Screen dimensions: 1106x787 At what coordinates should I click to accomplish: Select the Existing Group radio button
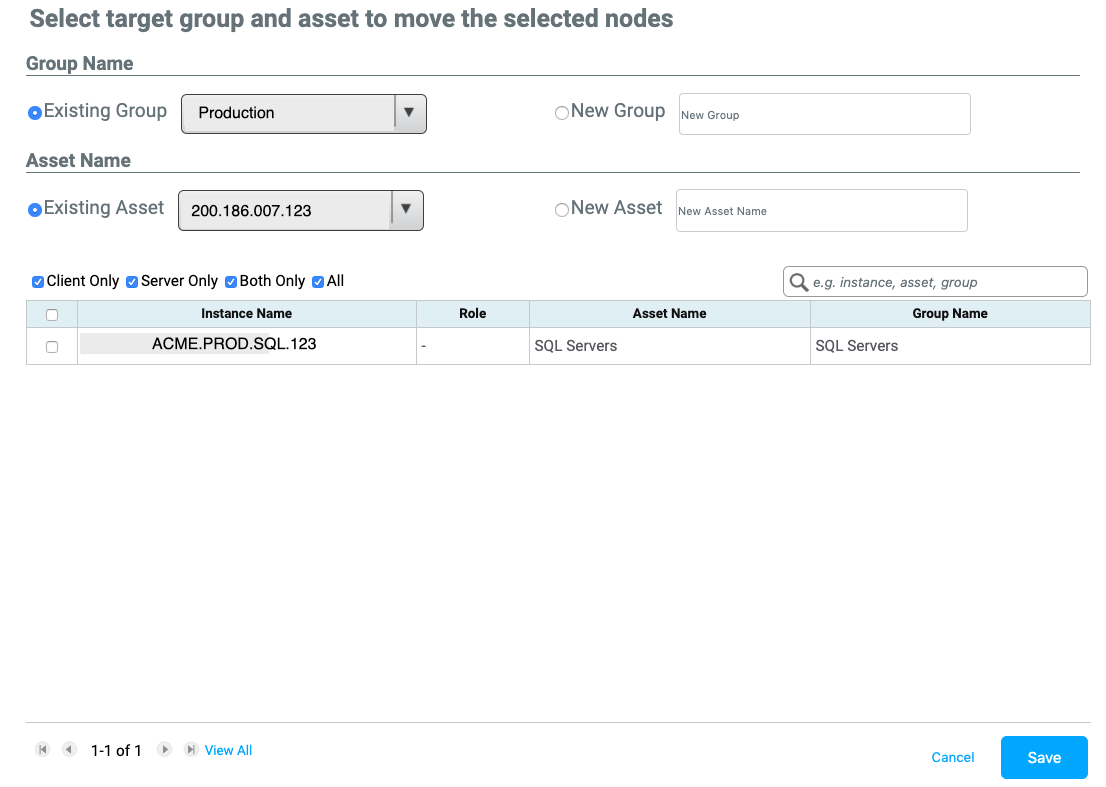pyautogui.click(x=35, y=113)
